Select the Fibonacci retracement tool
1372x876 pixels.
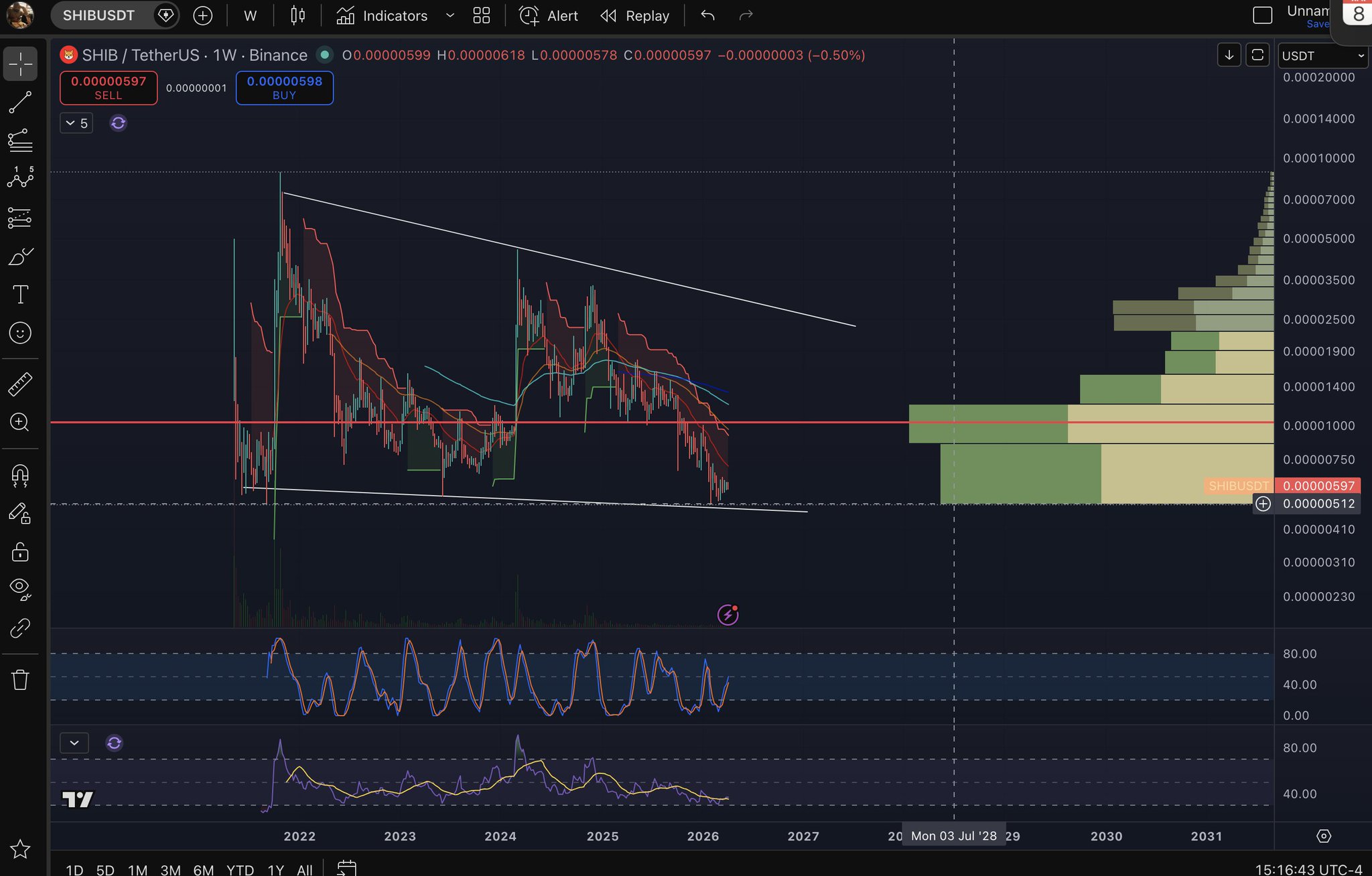[20, 141]
